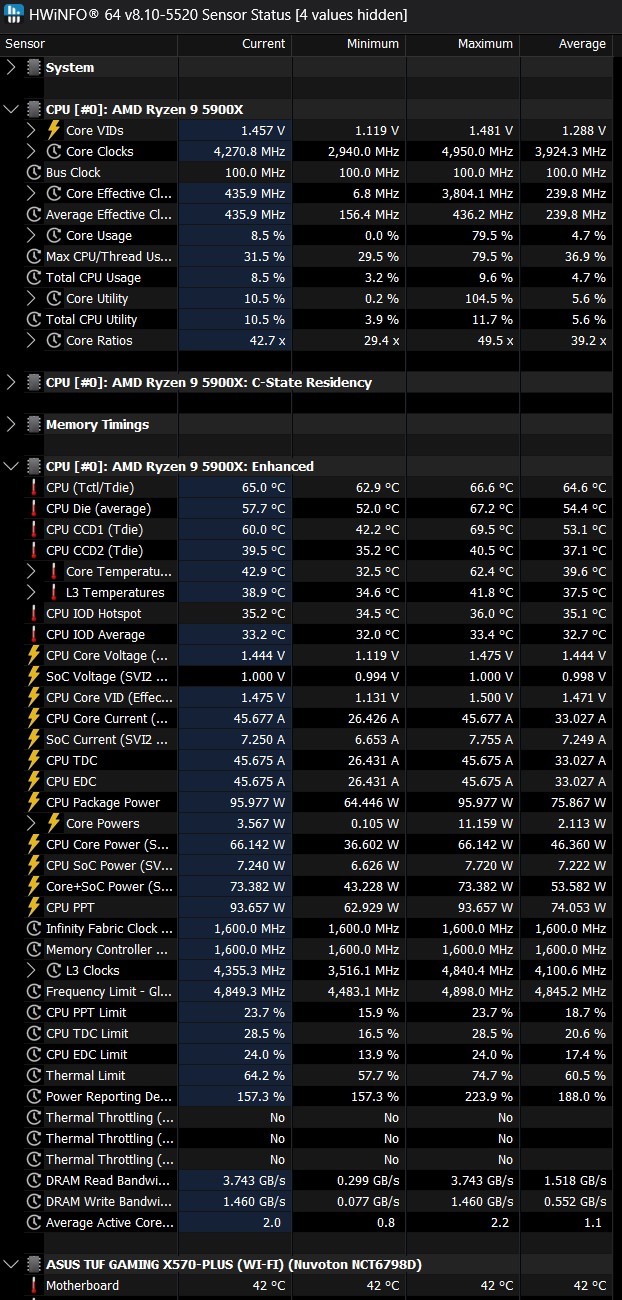Collapse the CPU [#0]: AMD Ryzen 9 5900X group

[x=11, y=110]
